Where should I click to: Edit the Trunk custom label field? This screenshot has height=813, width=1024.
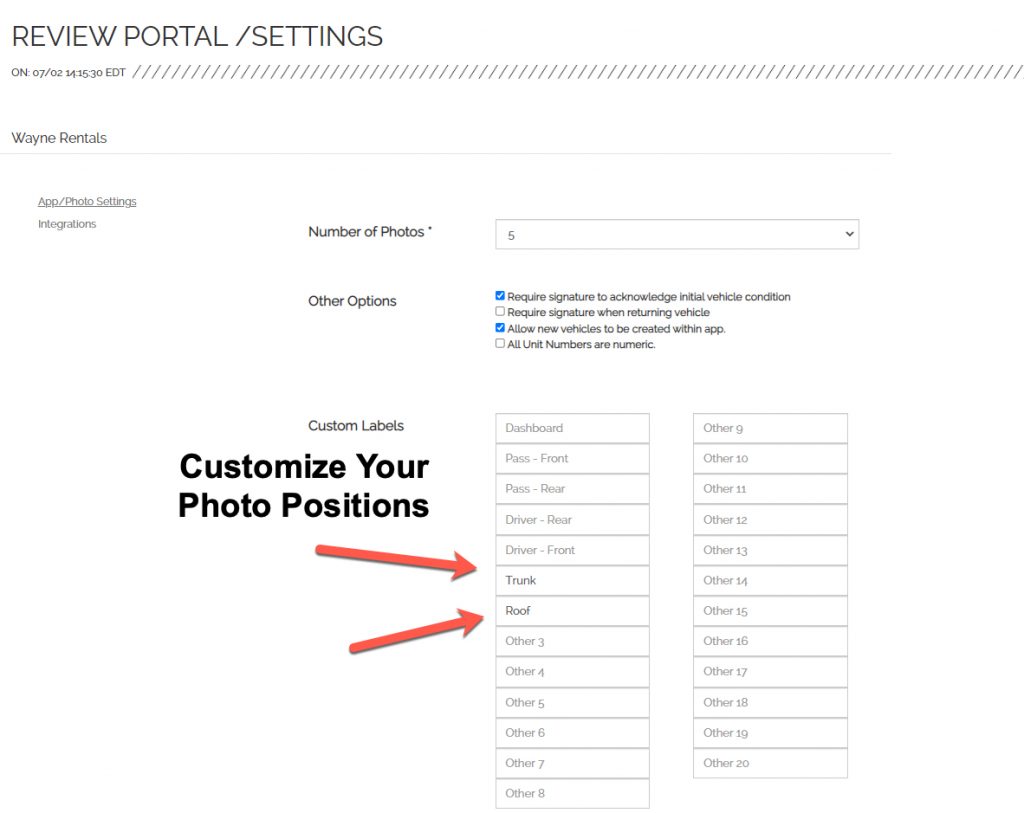(573, 581)
